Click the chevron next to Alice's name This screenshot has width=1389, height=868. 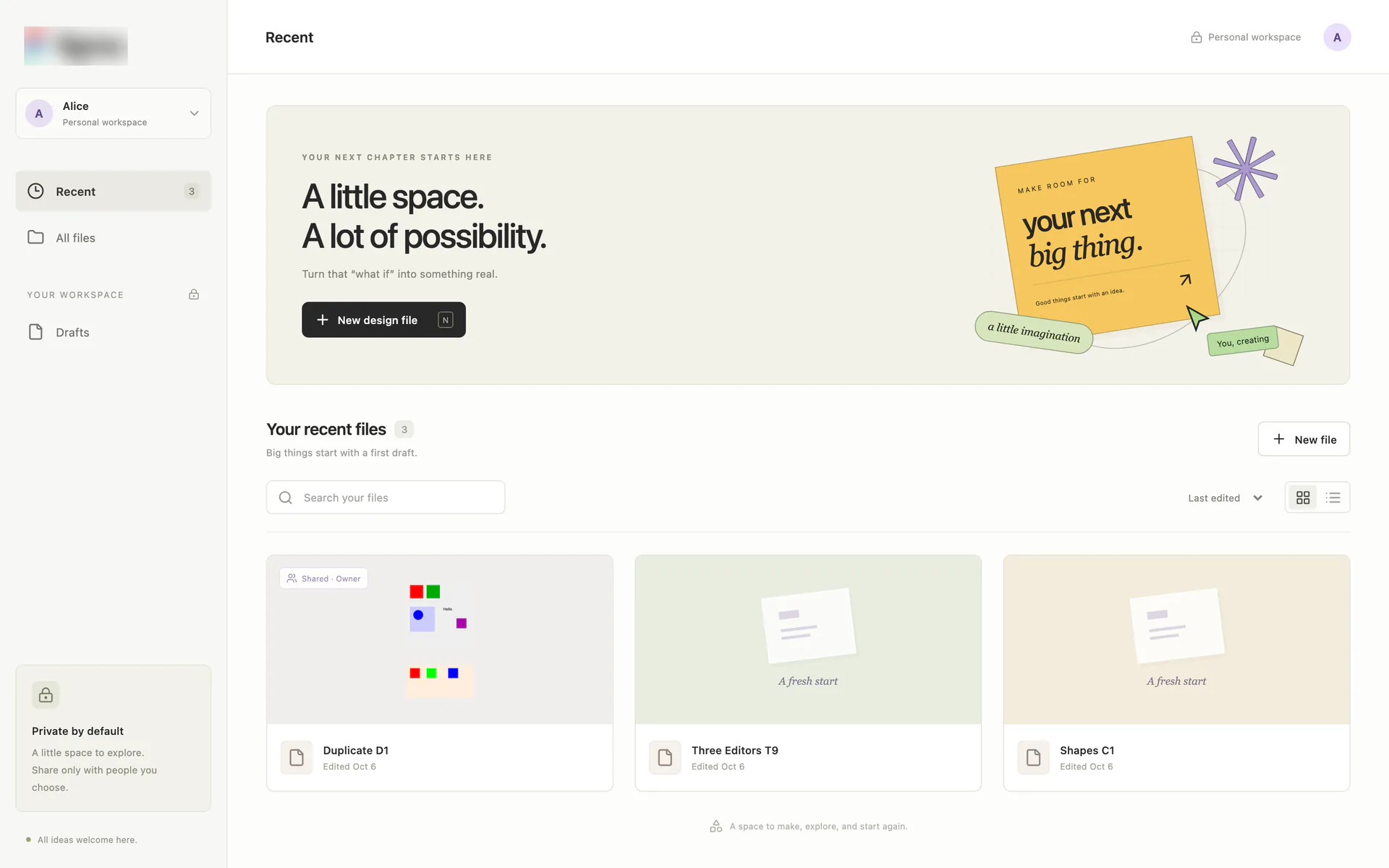coord(194,114)
